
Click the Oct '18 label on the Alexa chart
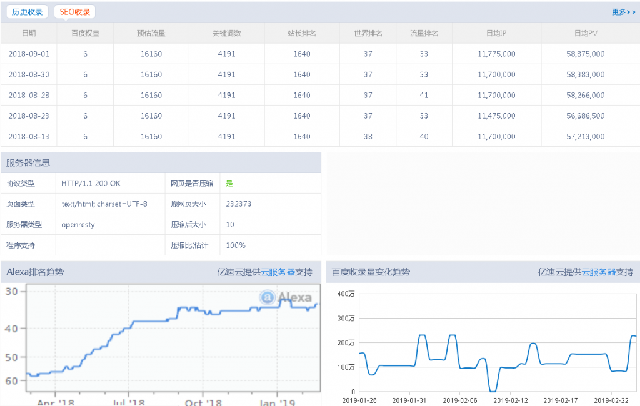(x=203, y=401)
